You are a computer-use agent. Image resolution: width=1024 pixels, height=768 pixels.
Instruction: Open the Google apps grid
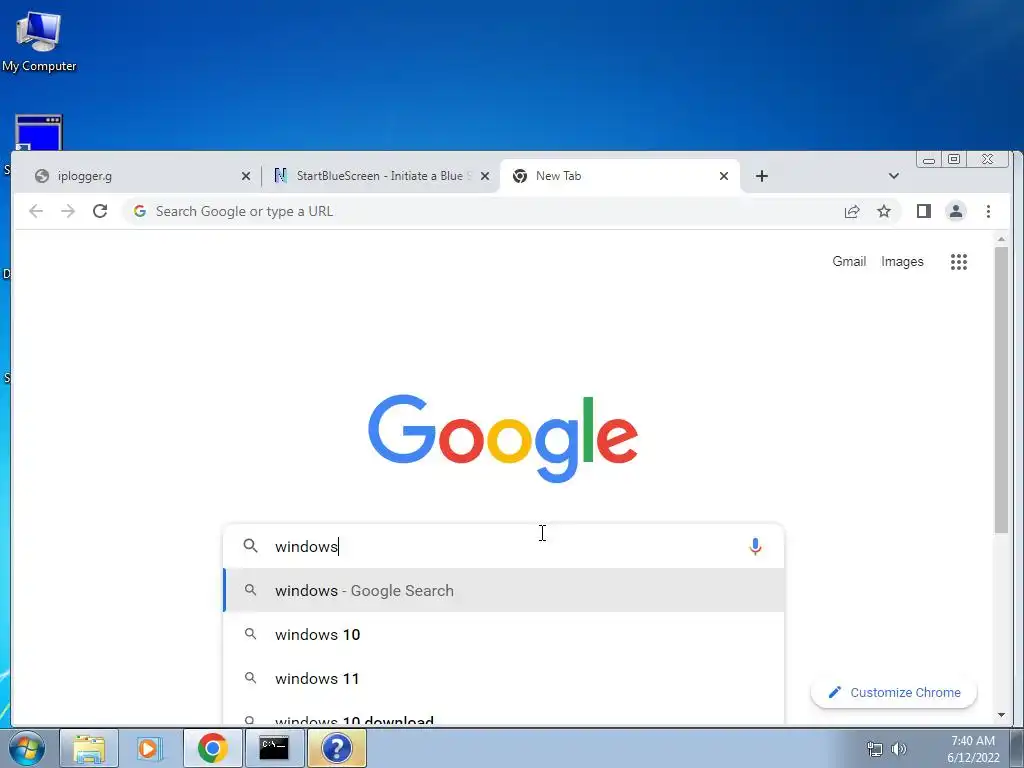(959, 262)
